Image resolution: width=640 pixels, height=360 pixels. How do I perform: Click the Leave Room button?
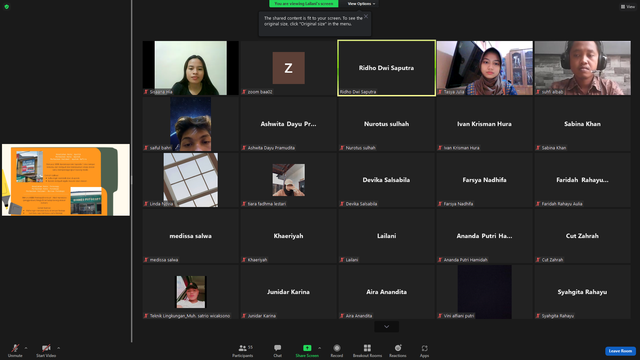coord(620,351)
